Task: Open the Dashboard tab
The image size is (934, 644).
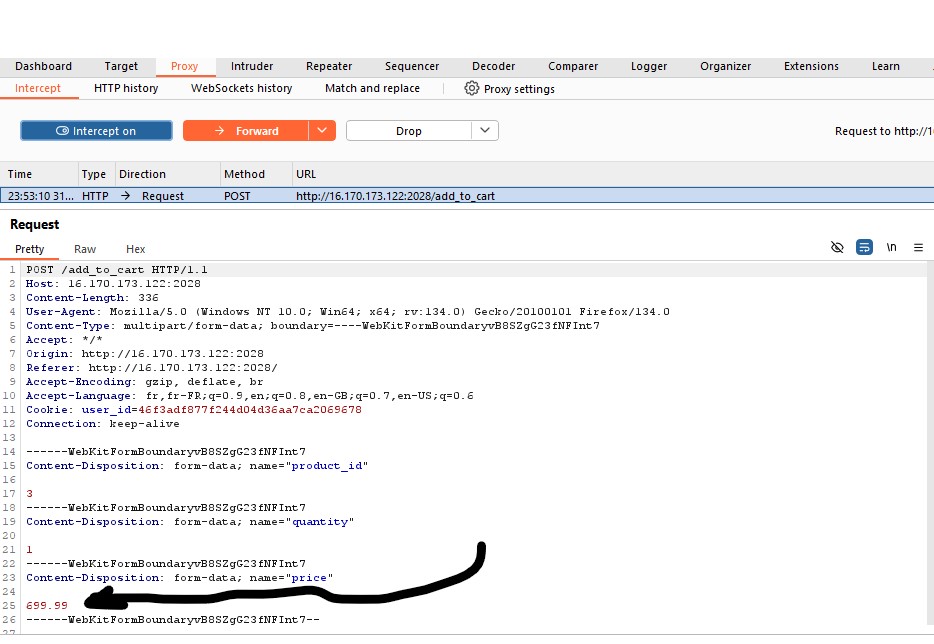Action: pyautogui.click(x=43, y=66)
